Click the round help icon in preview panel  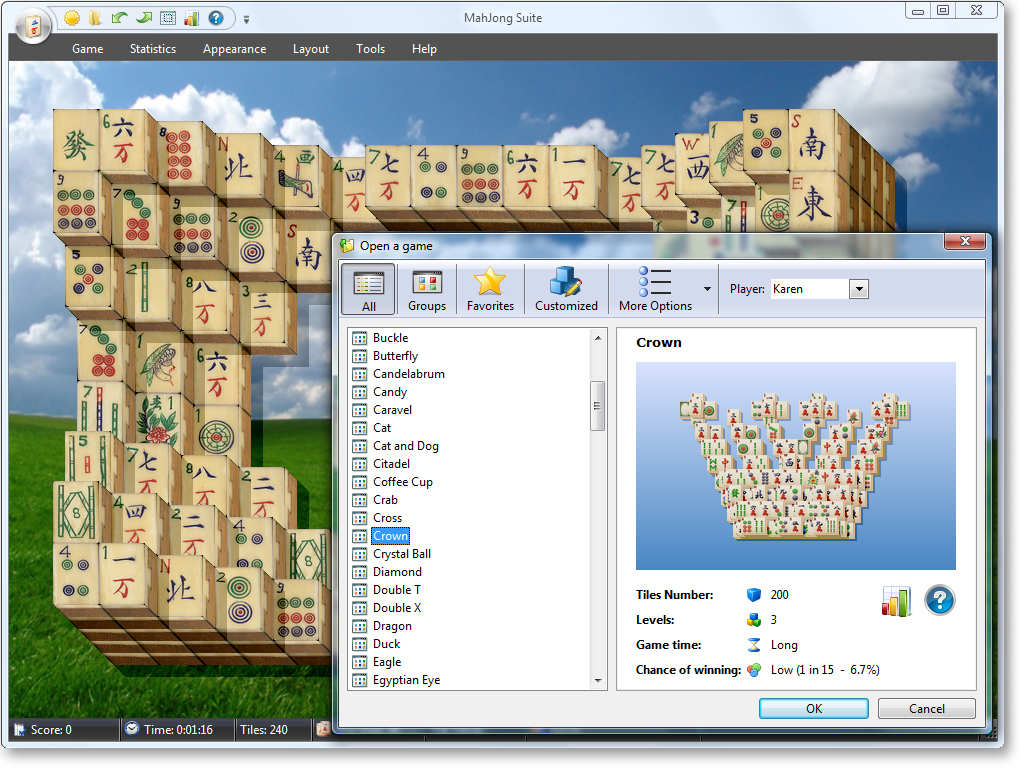(940, 600)
